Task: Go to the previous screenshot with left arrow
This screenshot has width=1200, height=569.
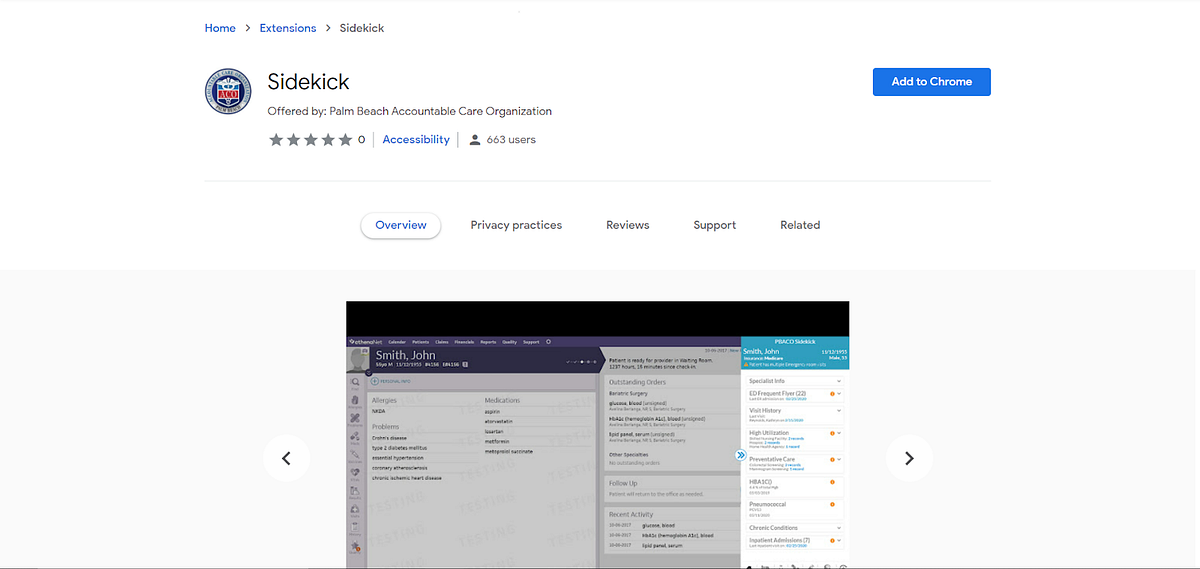Action: click(x=286, y=458)
